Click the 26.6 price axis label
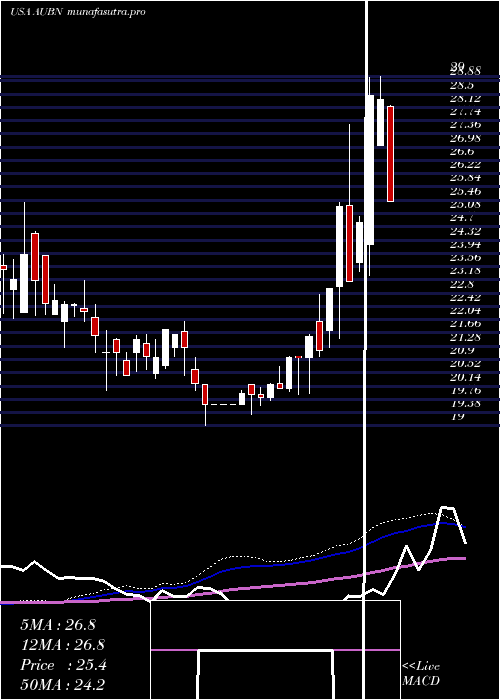Image resolution: width=500 pixels, height=700 pixels. tap(462, 151)
